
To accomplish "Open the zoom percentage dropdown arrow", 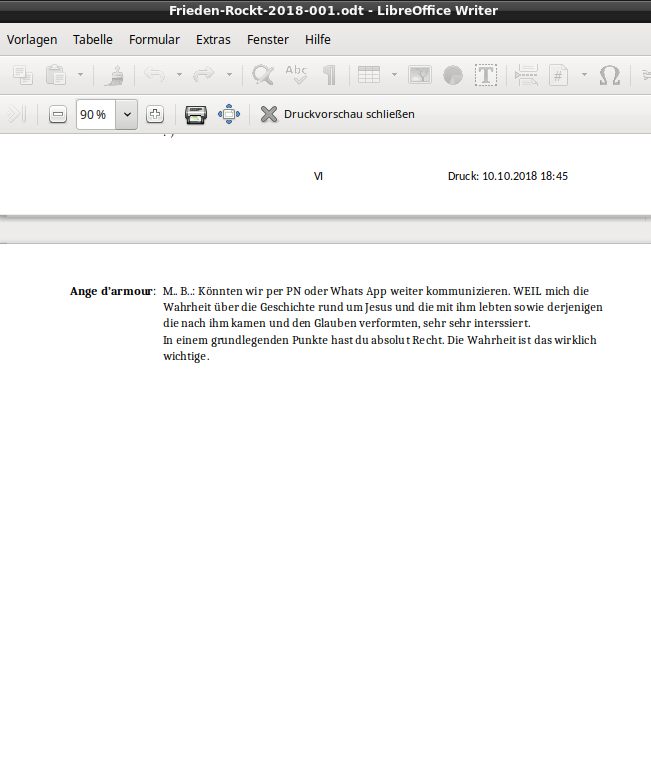I will click(127, 114).
